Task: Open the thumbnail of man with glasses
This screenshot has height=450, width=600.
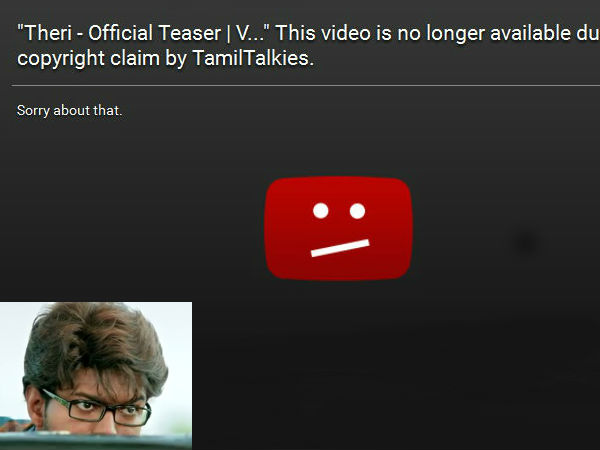Action: [x=96, y=376]
